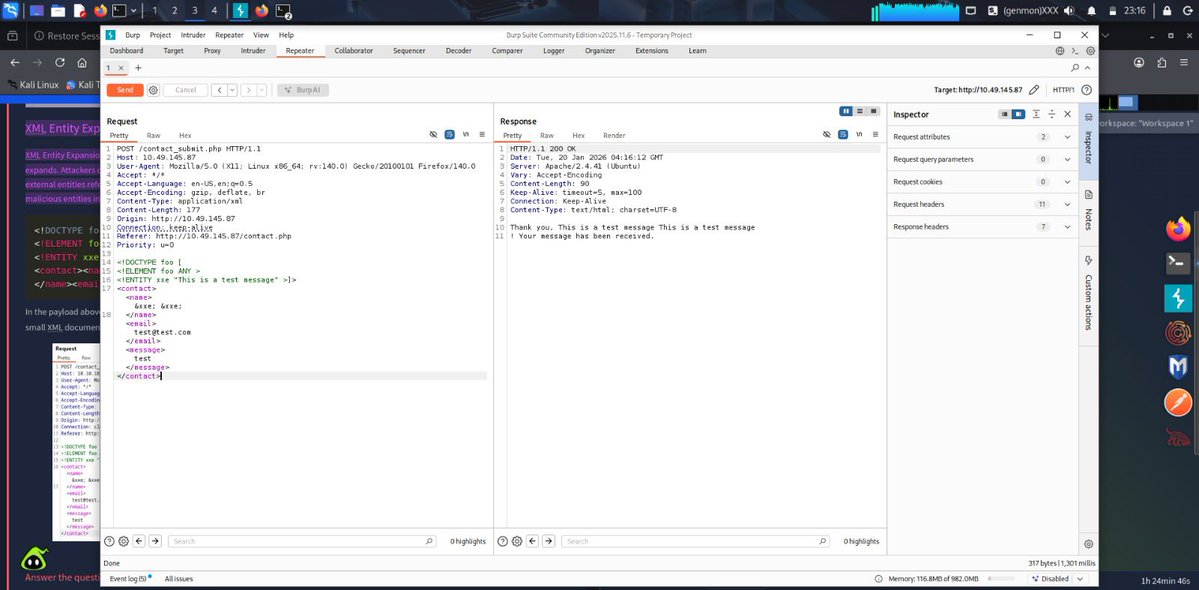Toggle hide non-printable in Request editor (eye-slash icon)
This screenshot has width=1199, height=590.
pyautogui.click(x=433, y=135)
